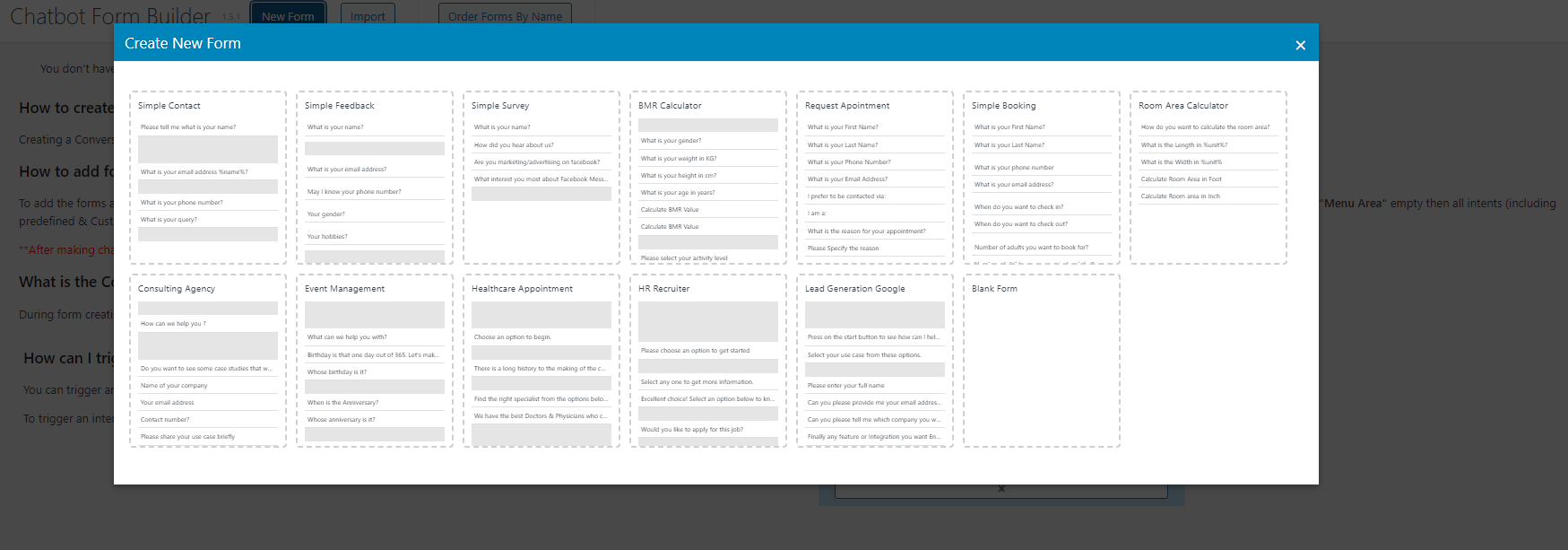Select the Simple Feedback template card
The height and width of the screenshot is (550, 1568).
pos(375,178)
